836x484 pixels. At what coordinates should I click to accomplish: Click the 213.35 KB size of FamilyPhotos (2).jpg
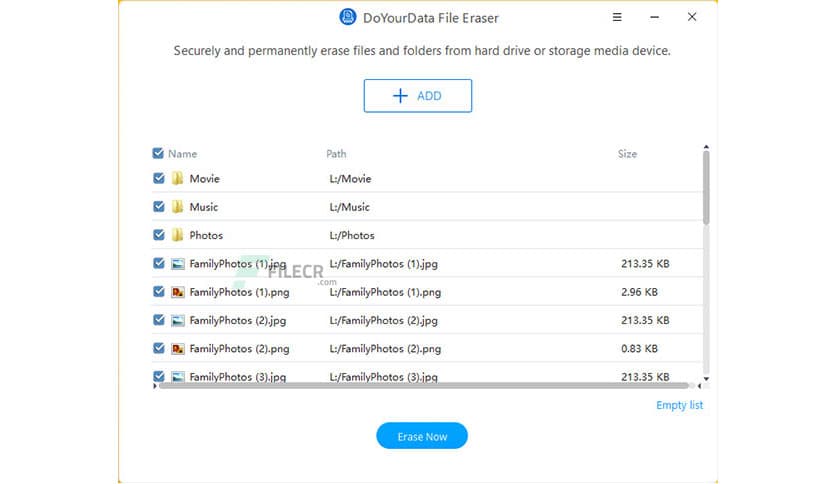tap(645, 320)
